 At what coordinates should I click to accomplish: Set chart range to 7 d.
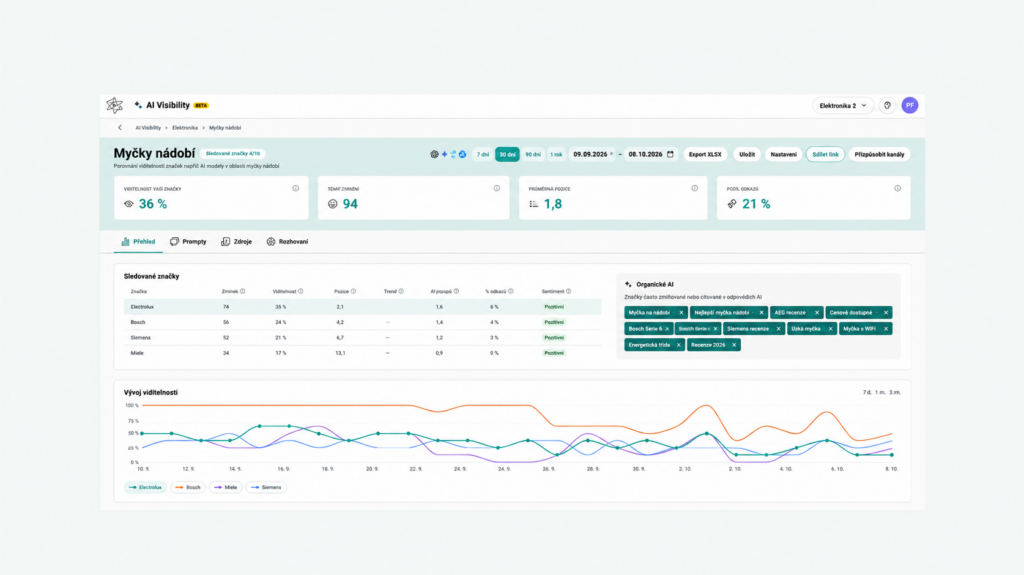click(867, 393)
